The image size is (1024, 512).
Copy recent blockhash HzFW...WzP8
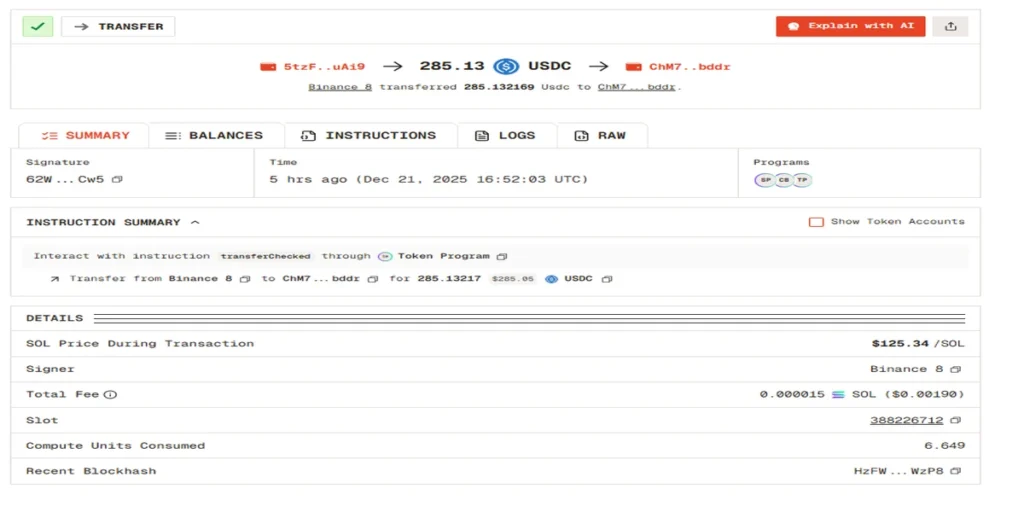[x=955, y=472]
